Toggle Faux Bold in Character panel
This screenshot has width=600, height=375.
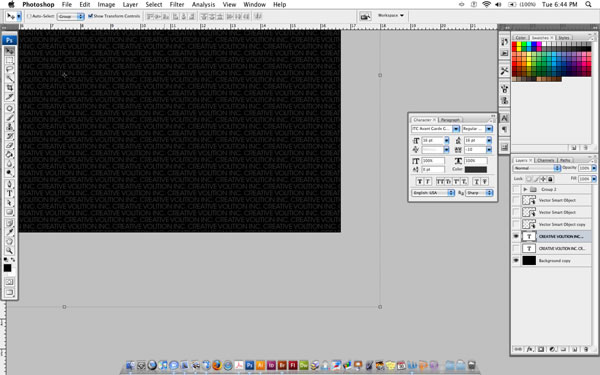point(419,182)
